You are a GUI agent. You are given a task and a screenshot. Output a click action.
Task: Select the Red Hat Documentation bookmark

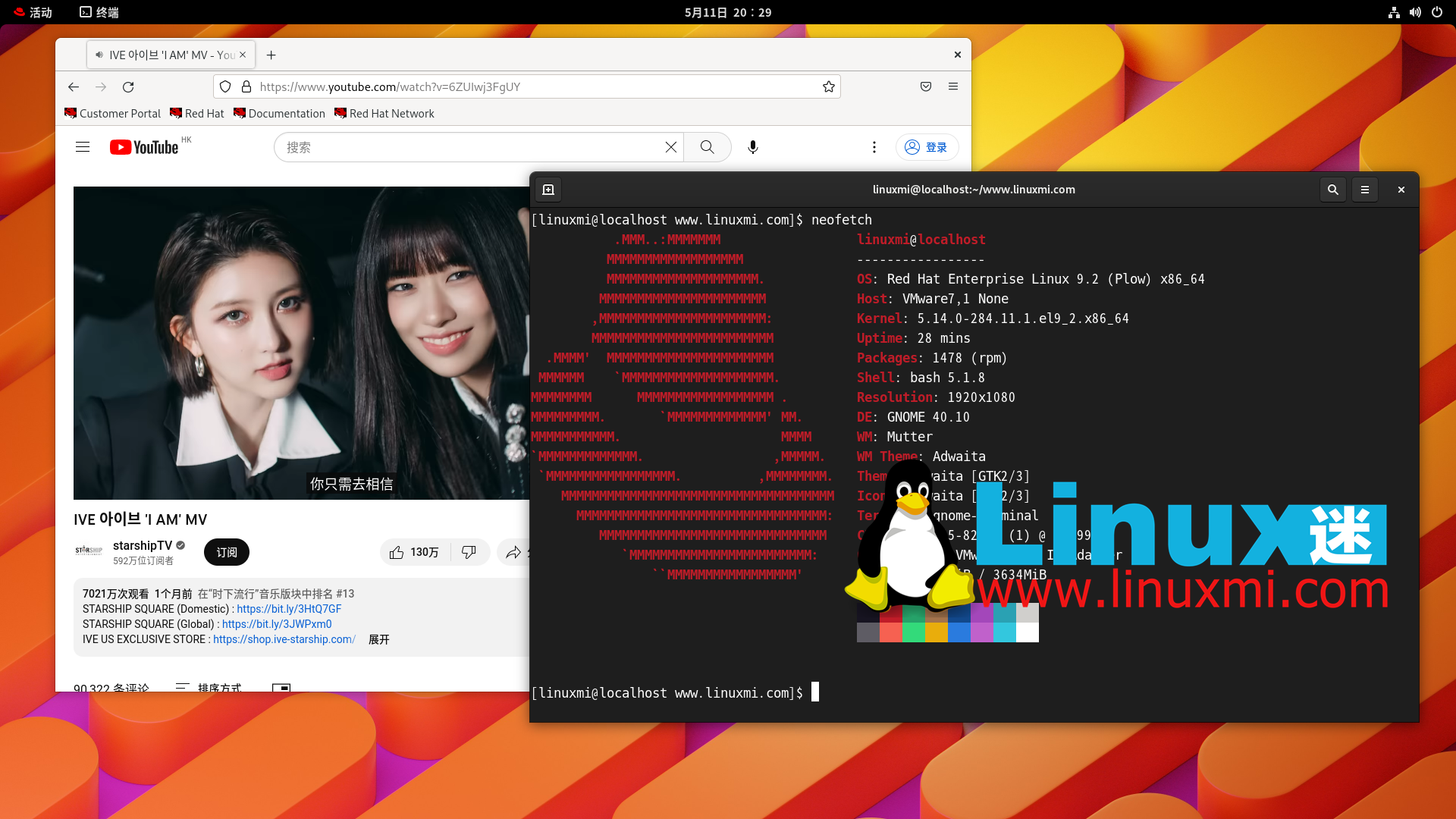(x=279, y=113)
